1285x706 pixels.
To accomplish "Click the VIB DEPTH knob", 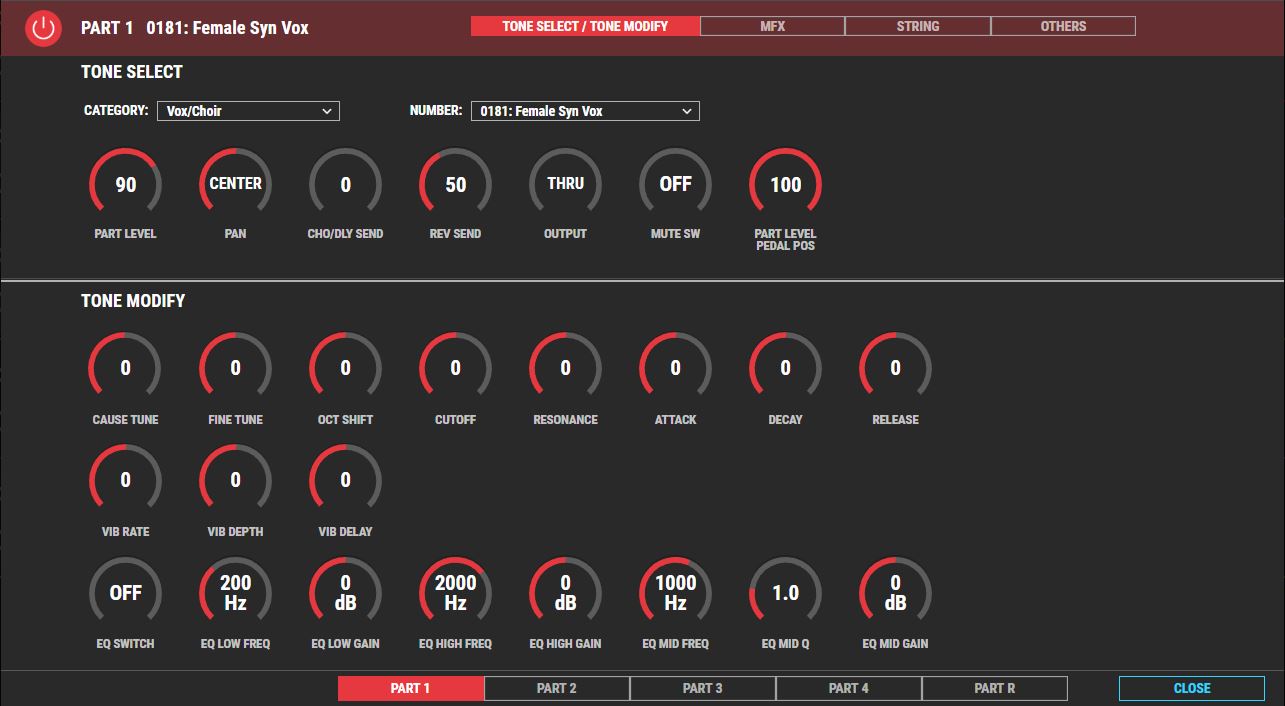I will (234, 480).
